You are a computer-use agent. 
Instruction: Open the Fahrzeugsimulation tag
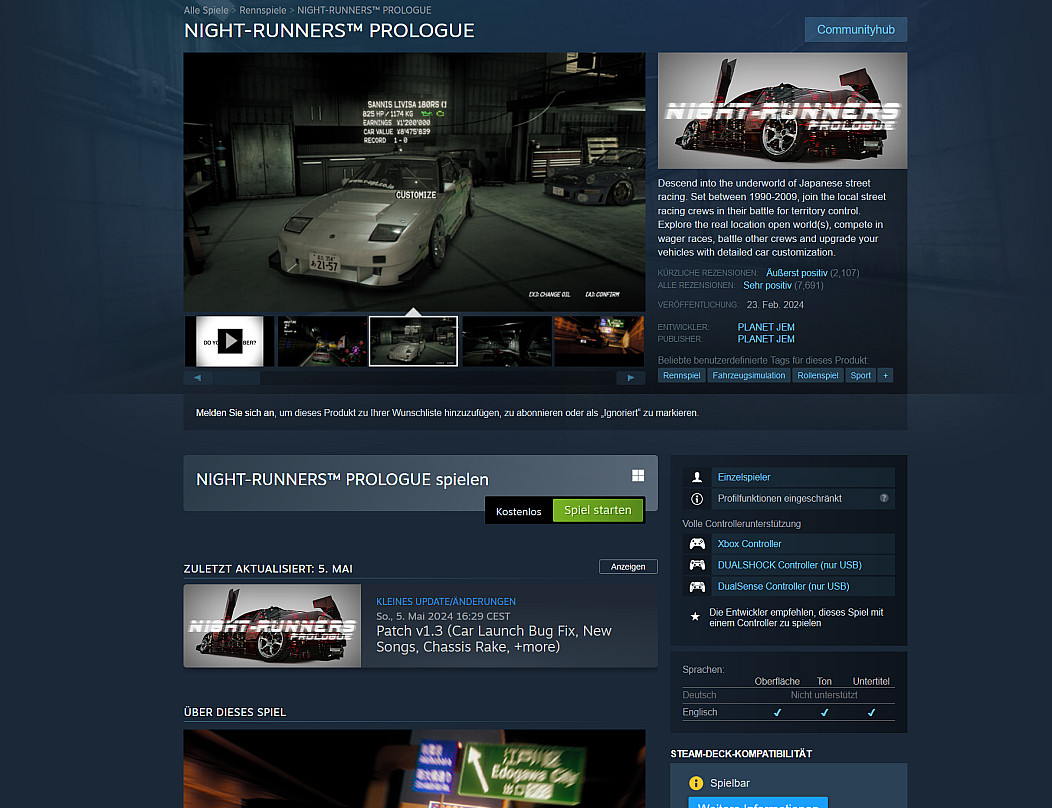[749, 375]
